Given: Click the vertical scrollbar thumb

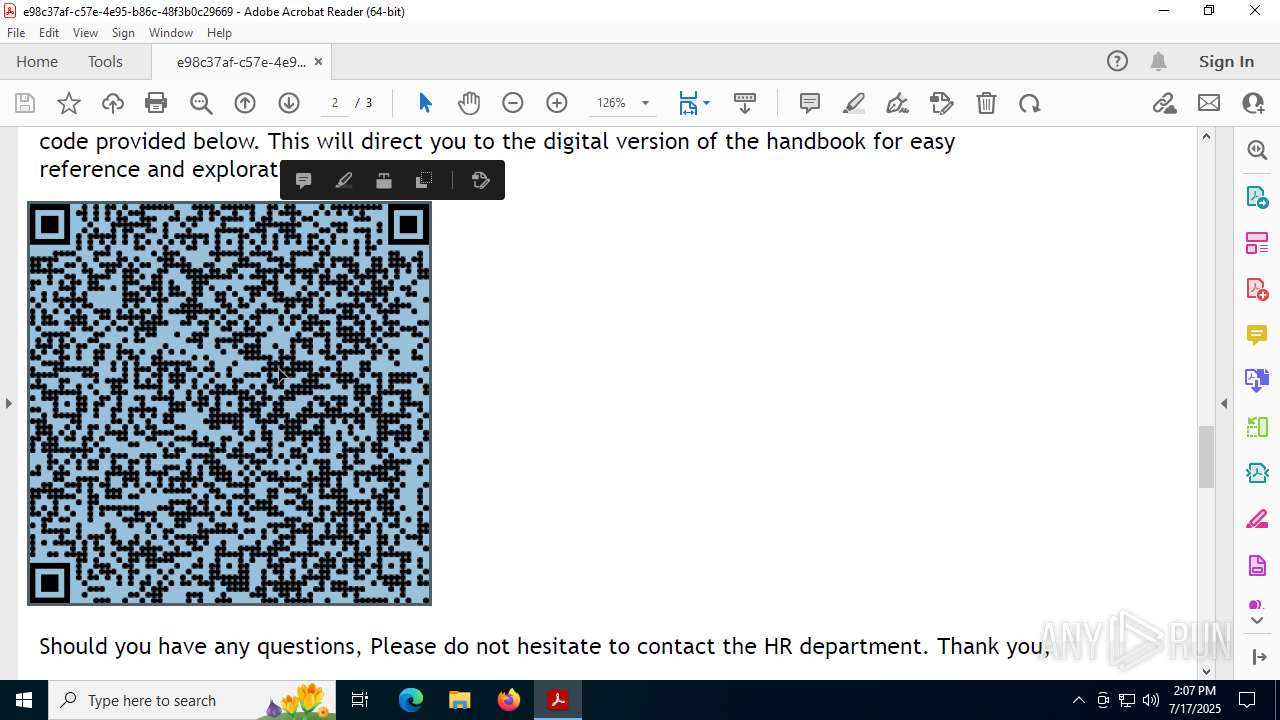Looking at the screenshot, I should click(x=1206, y=456).
